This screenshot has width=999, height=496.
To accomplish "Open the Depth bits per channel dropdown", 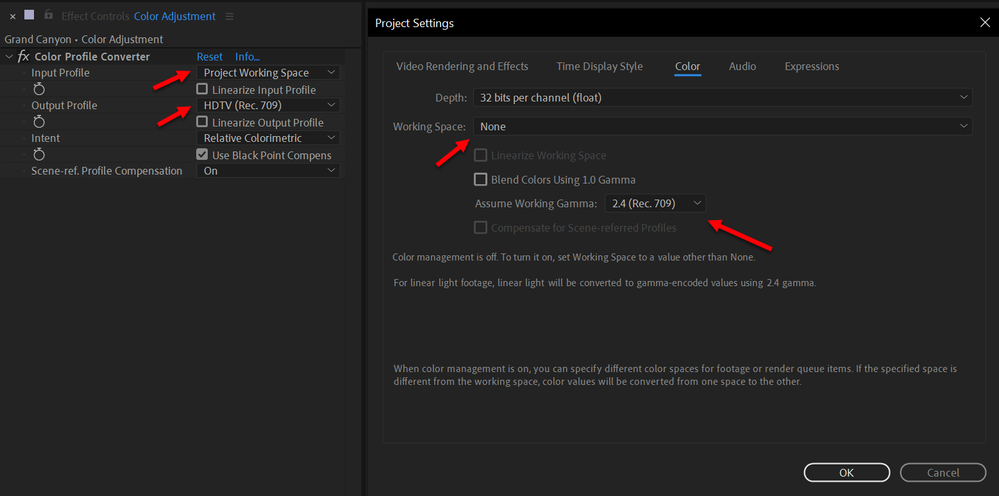I will click(722, 97).
